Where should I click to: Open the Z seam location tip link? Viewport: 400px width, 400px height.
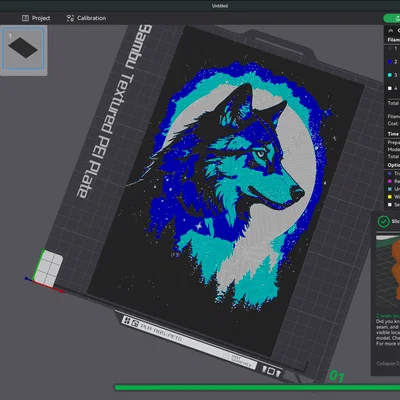[388, 316]
